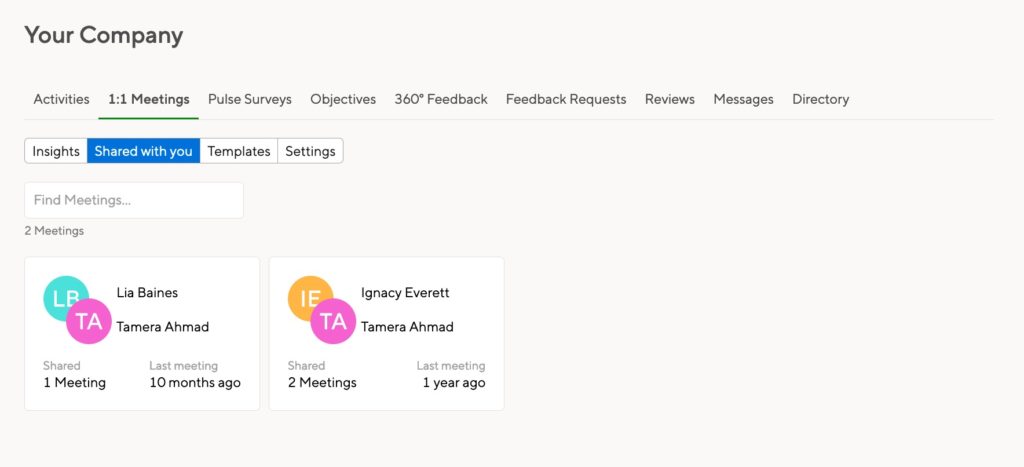Click the pink TA avatar in Lia's card
The width and height of the screenshot is (1024, 467).
tap(89, 321)
